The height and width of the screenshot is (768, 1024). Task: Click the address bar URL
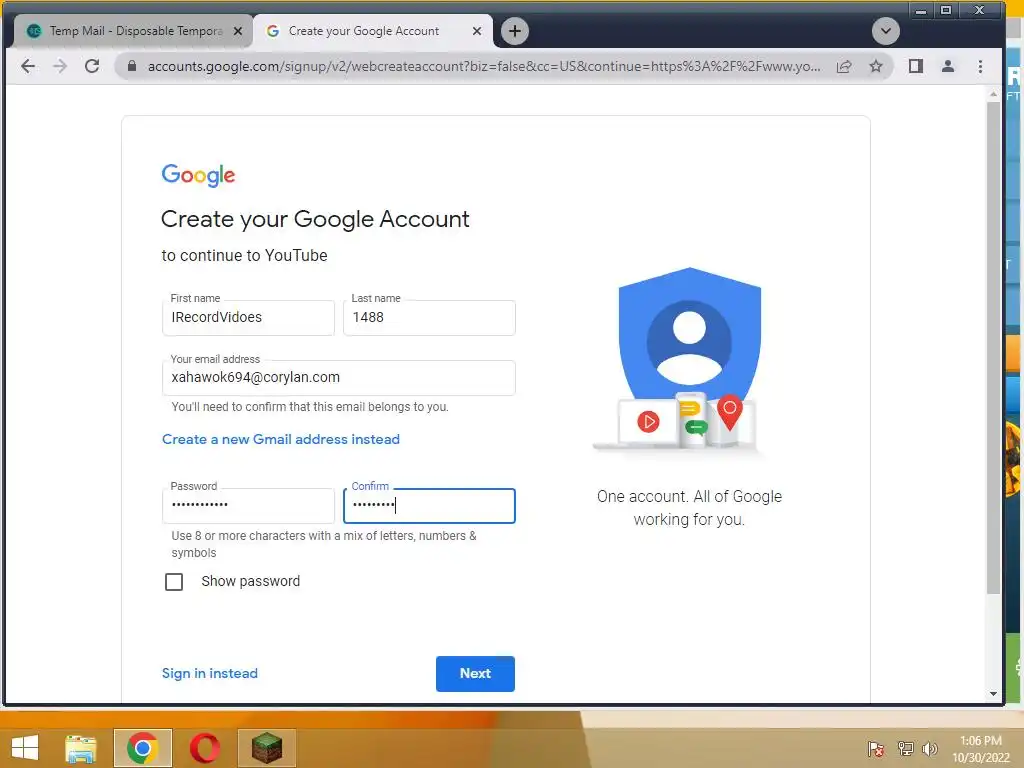(483, 66)
